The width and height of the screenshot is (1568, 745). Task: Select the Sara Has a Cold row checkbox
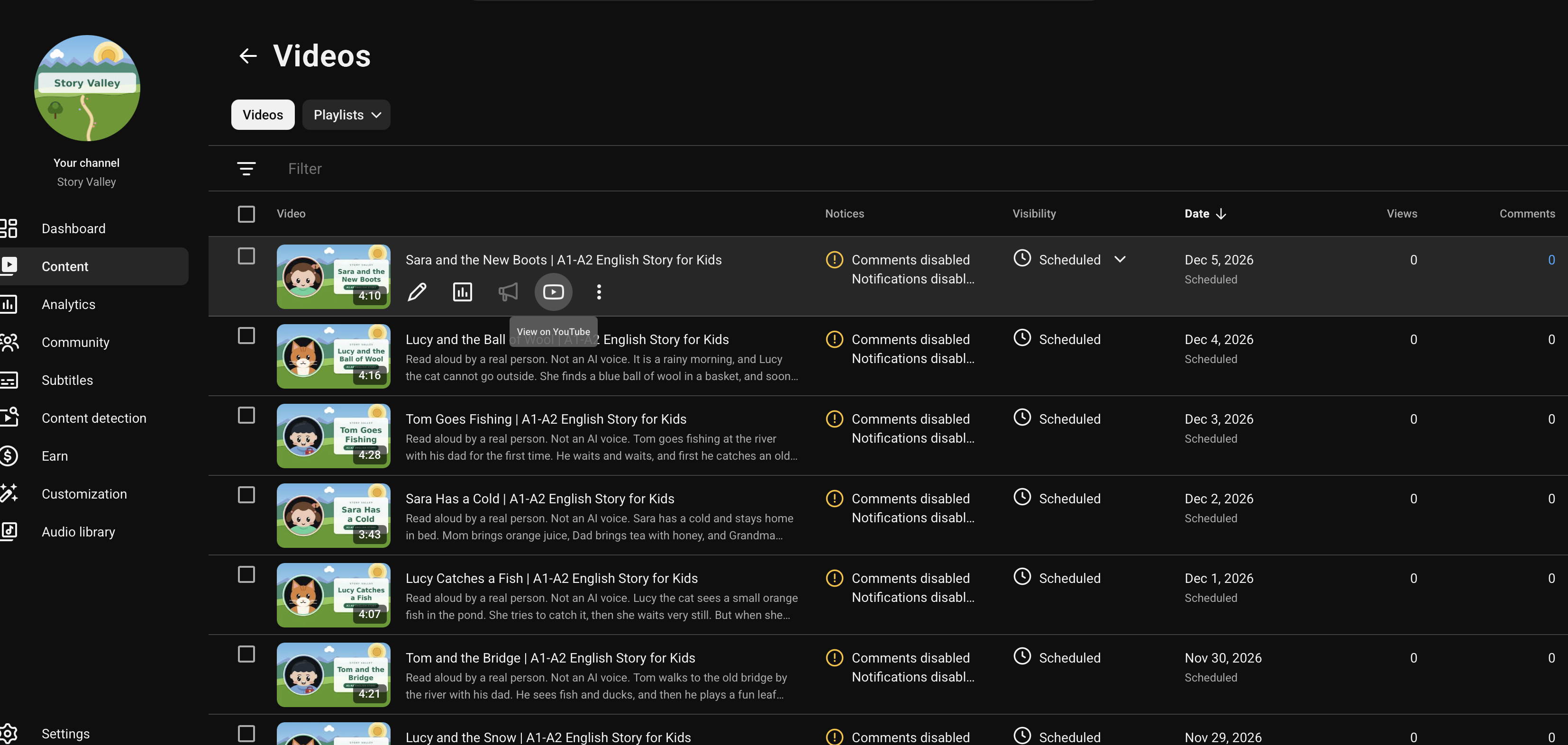pos(246,495)
